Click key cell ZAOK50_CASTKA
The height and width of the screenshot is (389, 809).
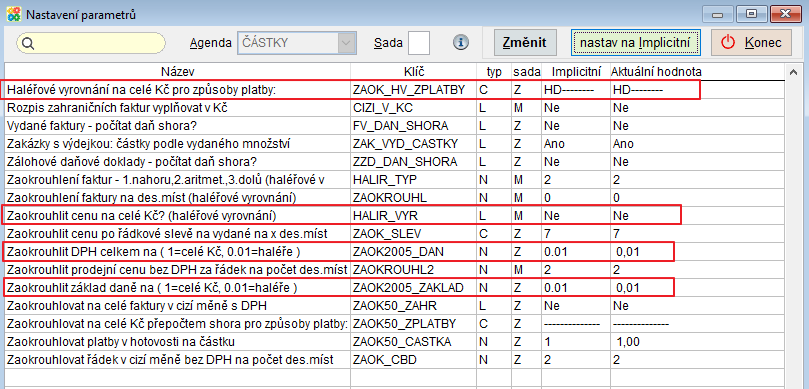[414, 342]
